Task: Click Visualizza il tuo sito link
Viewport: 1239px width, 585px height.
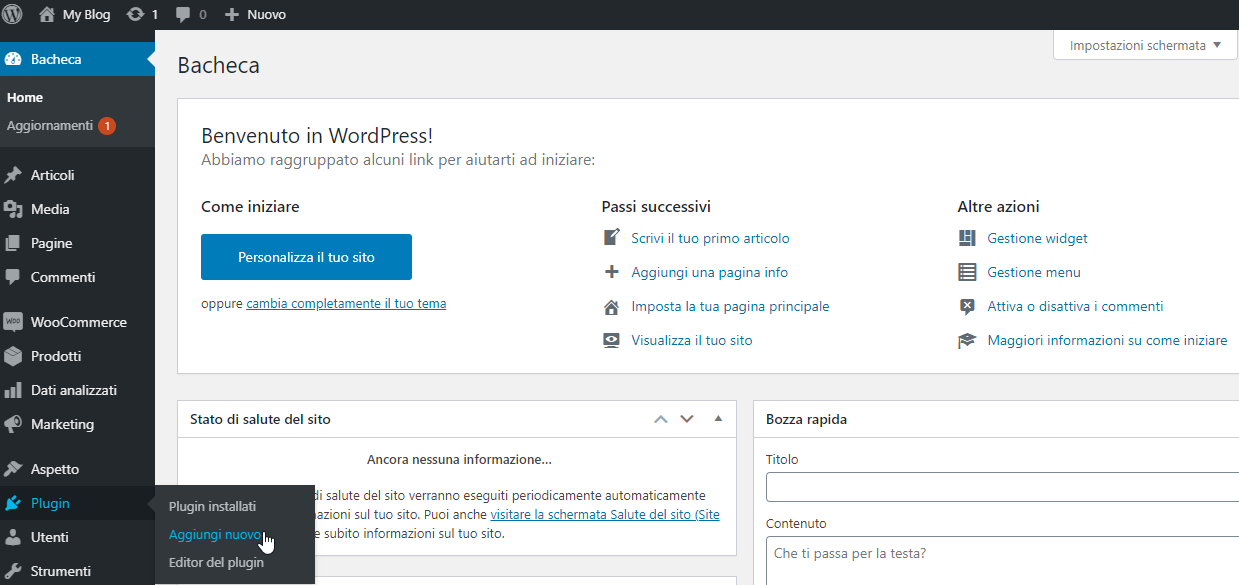Action: pyautogui.click(x=691, y=340)
